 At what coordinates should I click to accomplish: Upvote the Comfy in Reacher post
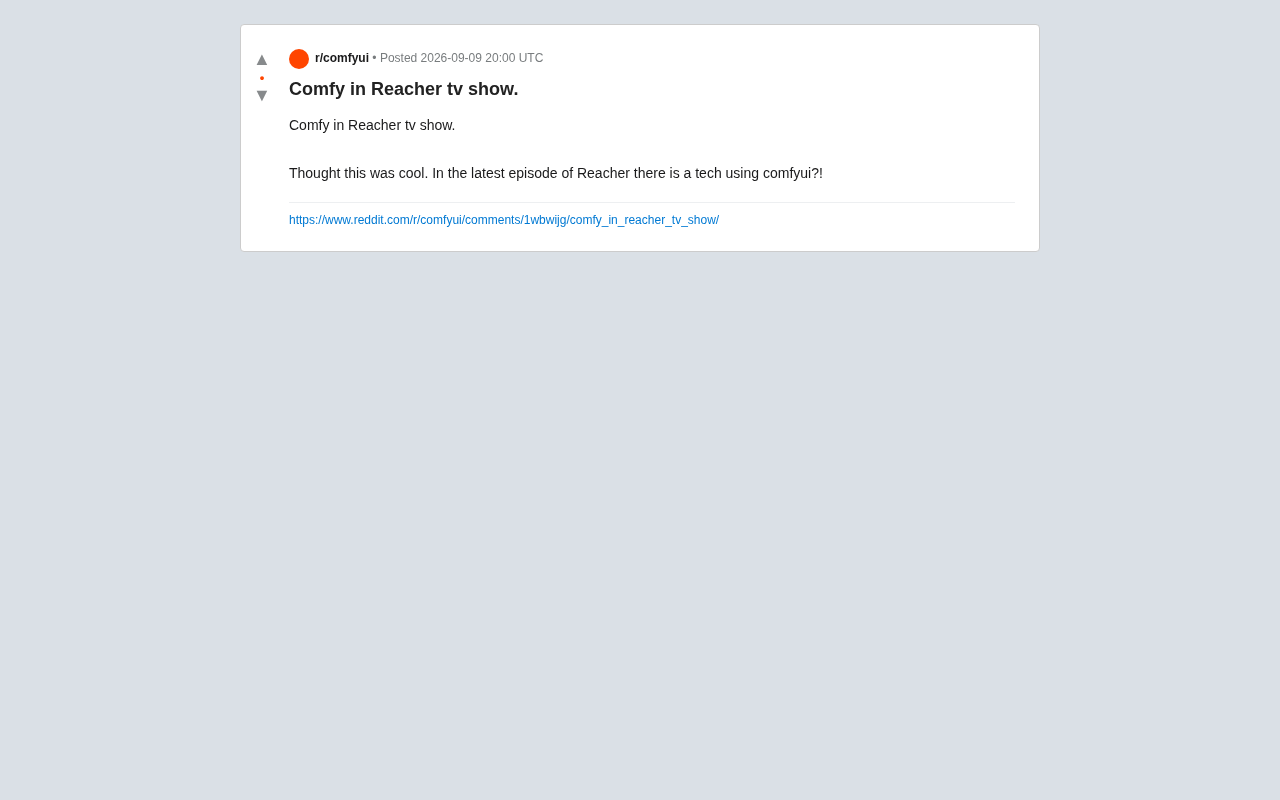click(262, 60)
